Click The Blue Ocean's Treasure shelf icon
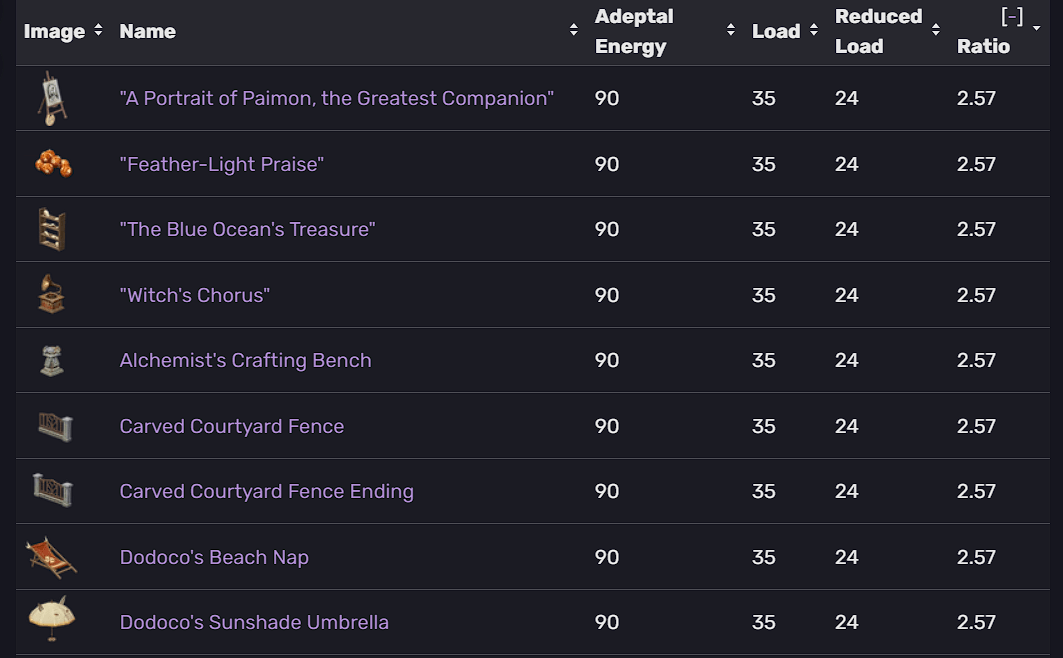This screenshot has height=658, width=1063. pyautogui.click(x=51, y=229)
